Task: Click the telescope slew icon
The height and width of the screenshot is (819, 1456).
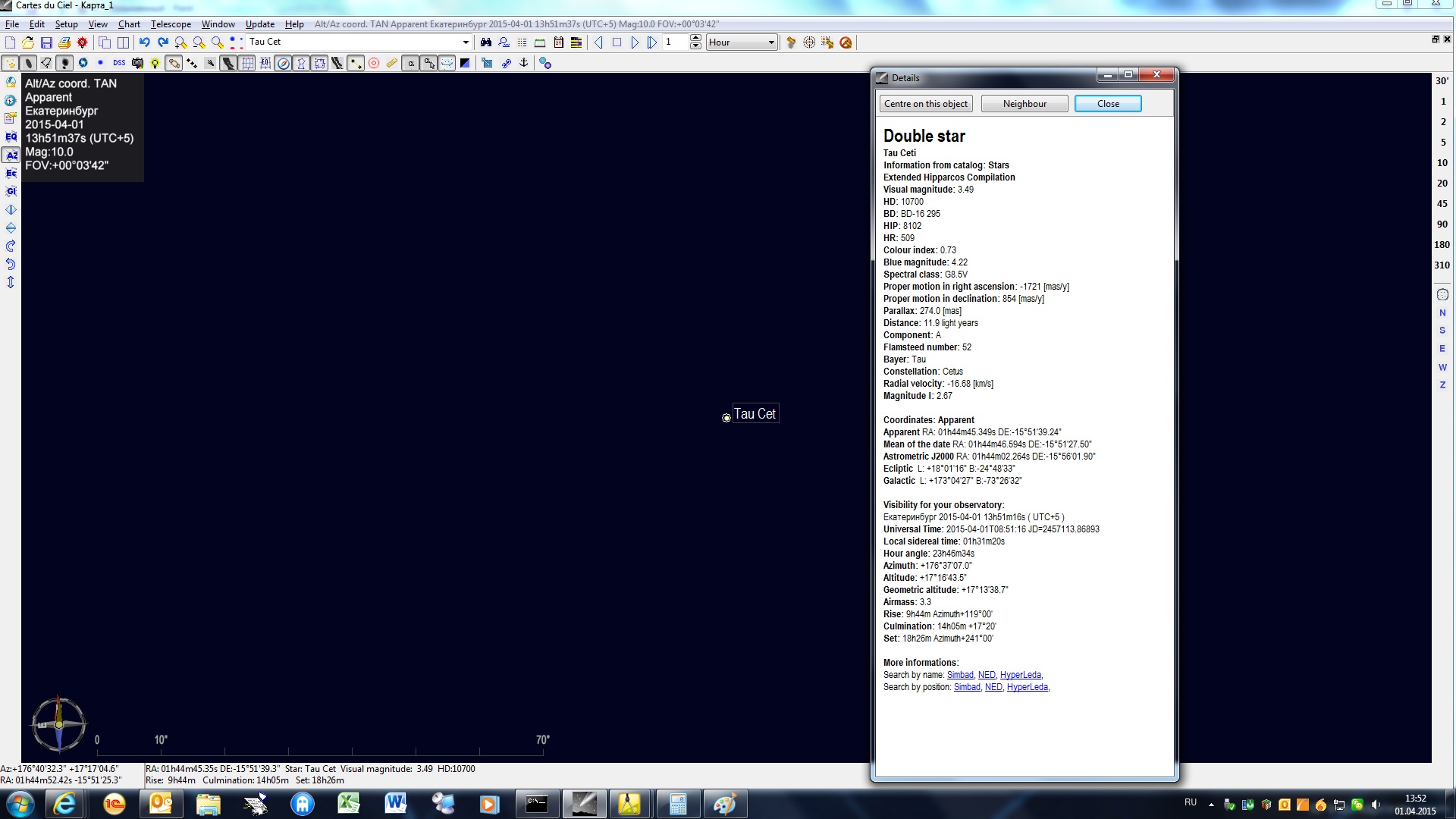Action: pos(791,42)
